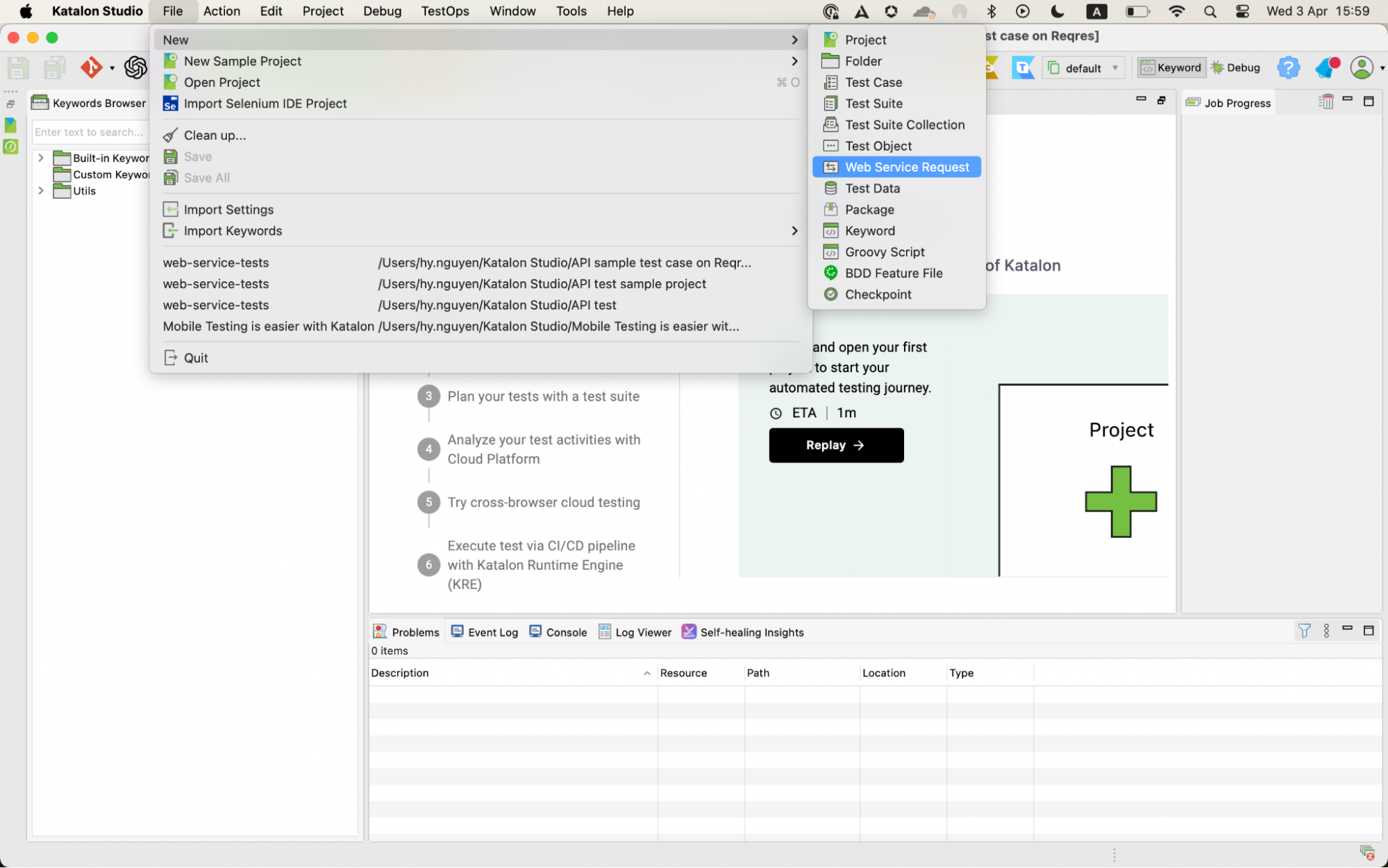This screenshot has height=868, width=1388.
Task: Switch to the Event Log tab
Action: [485, 631]
